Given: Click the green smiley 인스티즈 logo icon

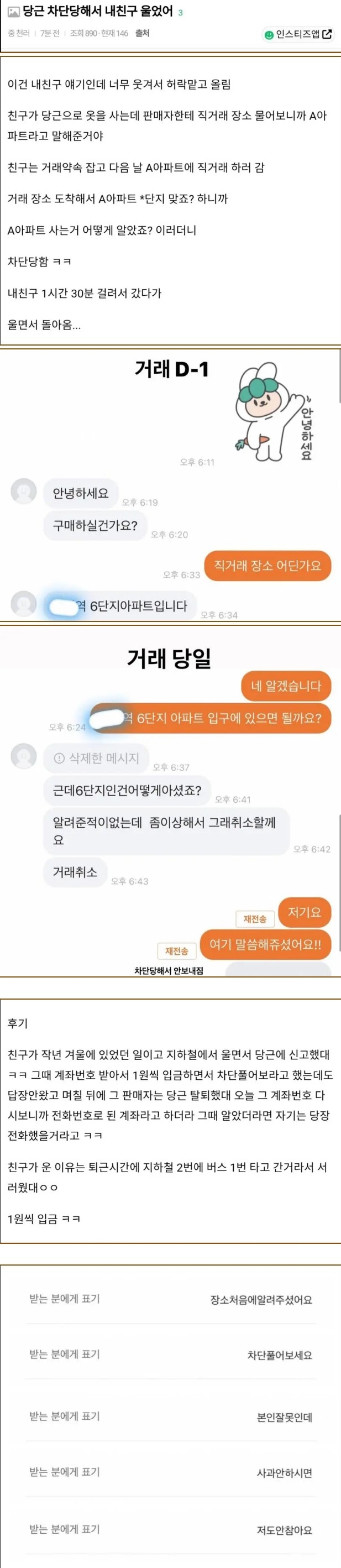Looking at the screenshot, I should [269, 35].
